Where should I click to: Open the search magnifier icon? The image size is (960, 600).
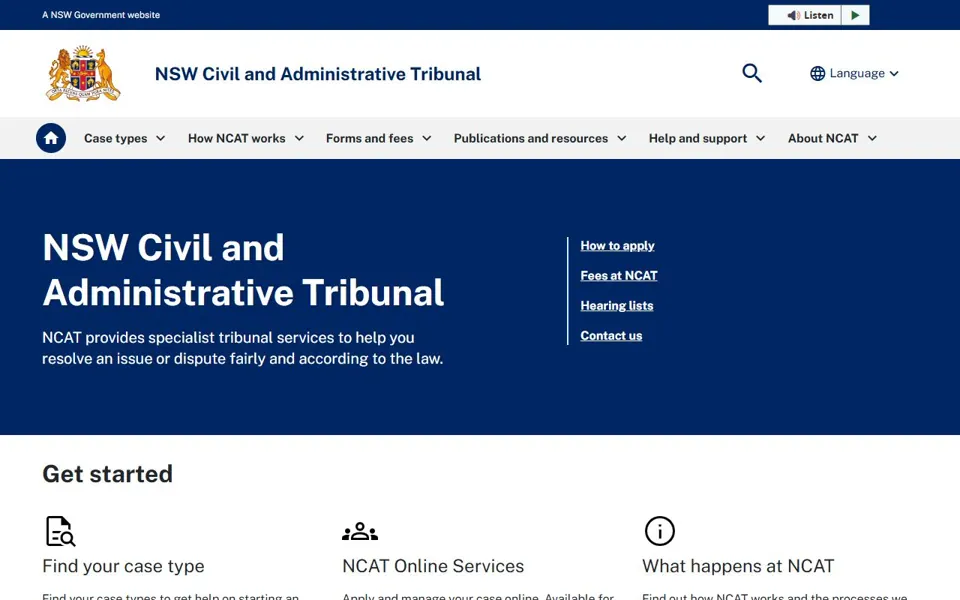(752, 73)
